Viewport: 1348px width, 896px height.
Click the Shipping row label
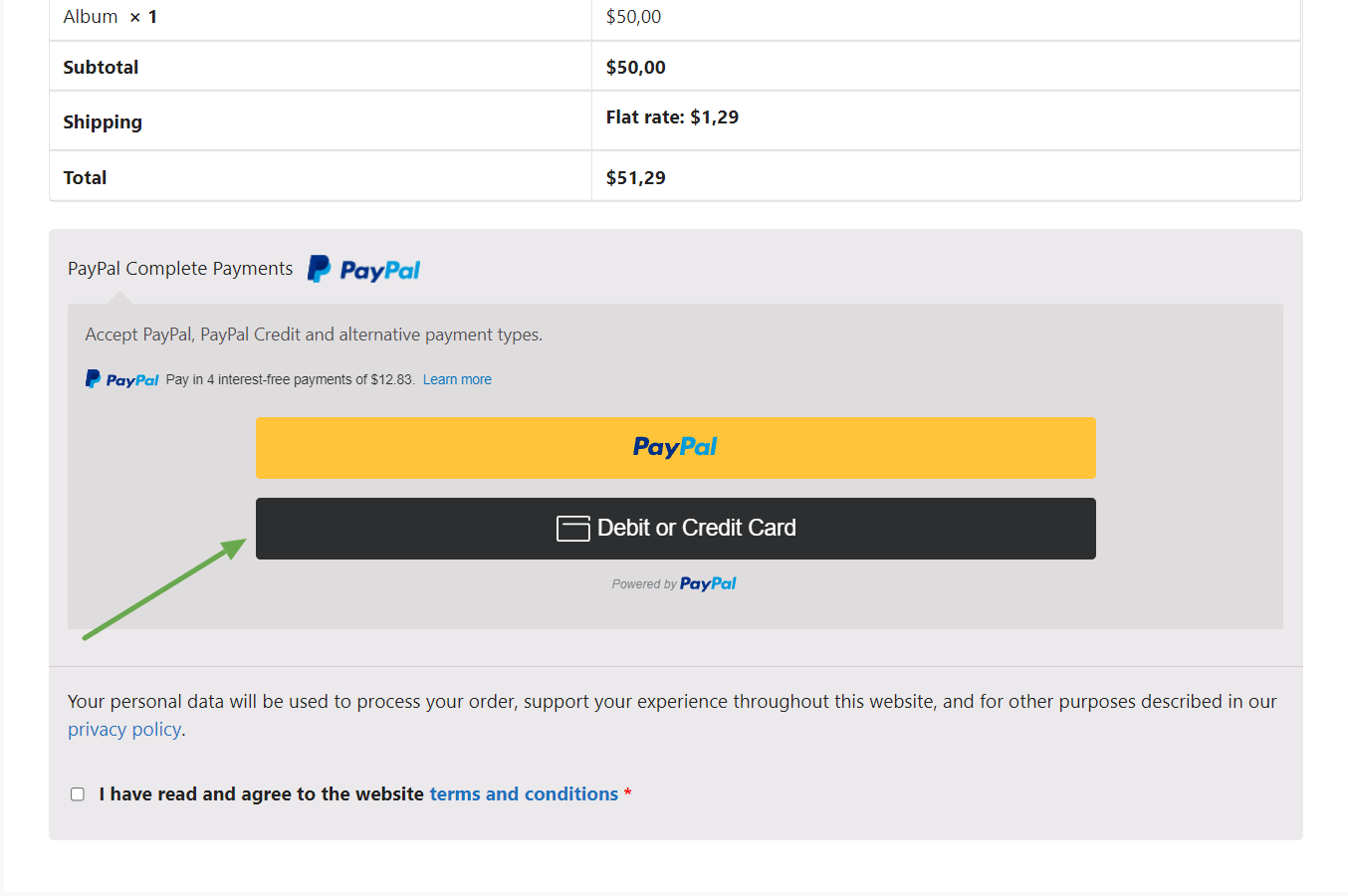click(103, 121)
